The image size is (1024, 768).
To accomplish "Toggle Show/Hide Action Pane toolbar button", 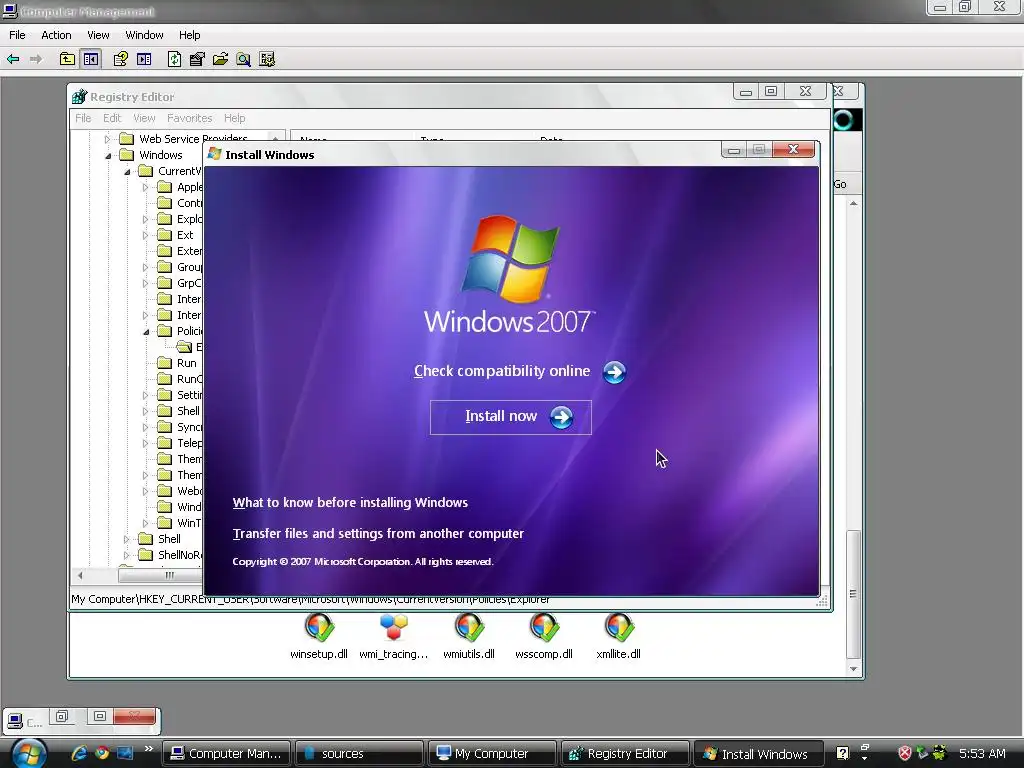I will 144,59.
